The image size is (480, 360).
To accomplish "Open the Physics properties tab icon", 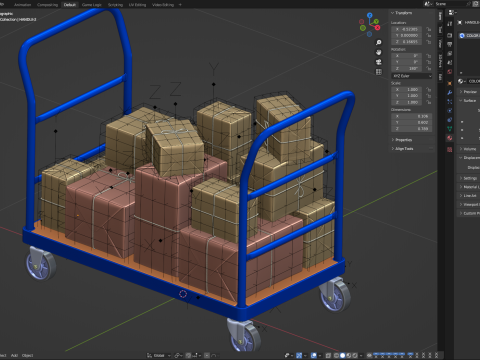I will (450, 110).
